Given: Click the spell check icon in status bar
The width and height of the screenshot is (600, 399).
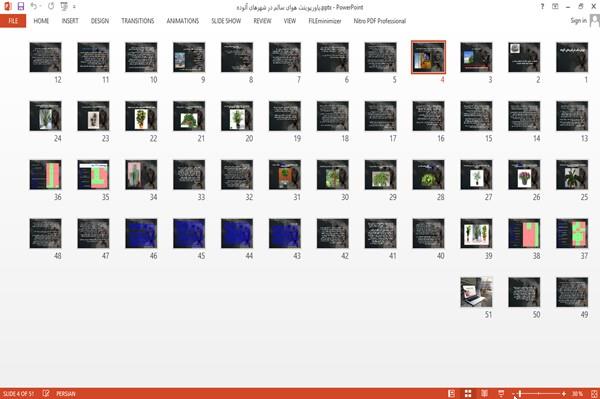Looking at the screenshot, I should point(46,393).
